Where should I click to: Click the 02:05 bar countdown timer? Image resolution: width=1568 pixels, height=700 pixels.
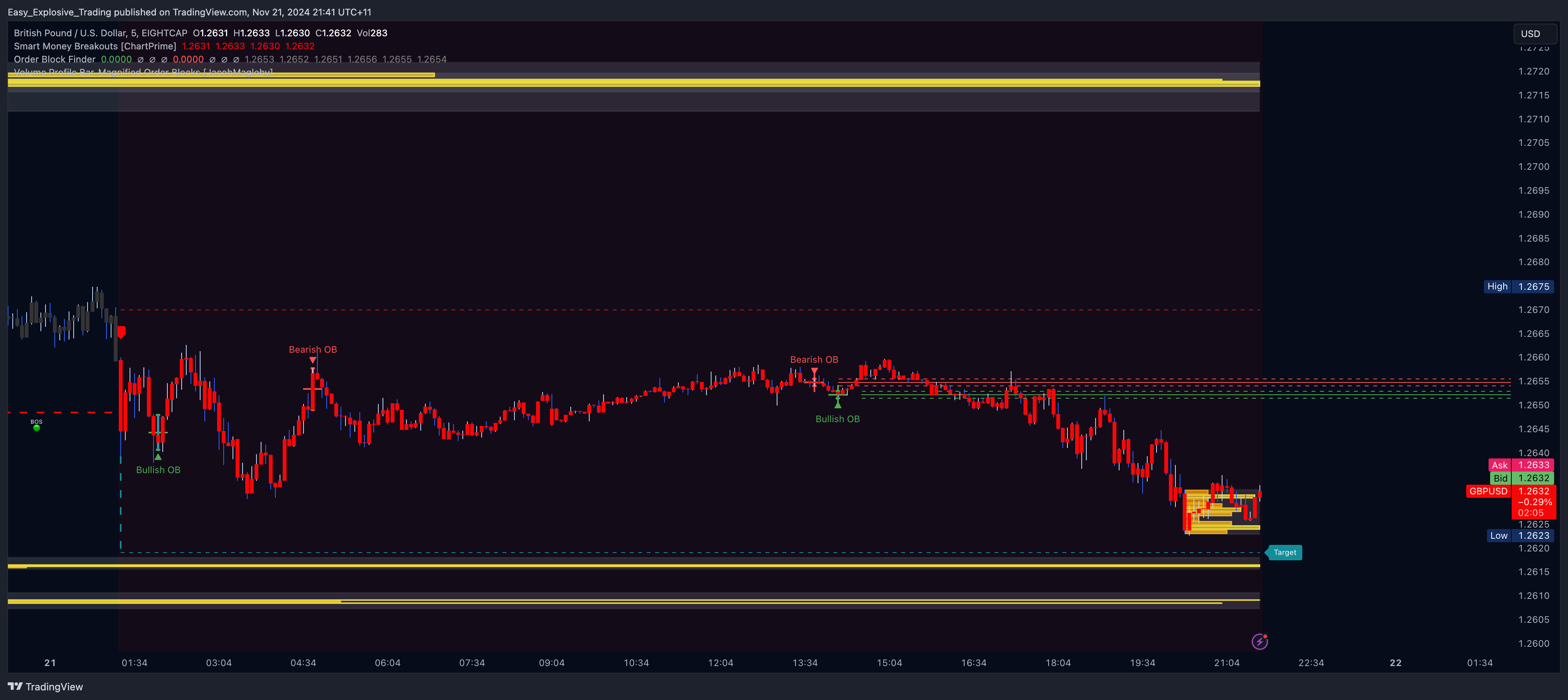point(1530,513)
